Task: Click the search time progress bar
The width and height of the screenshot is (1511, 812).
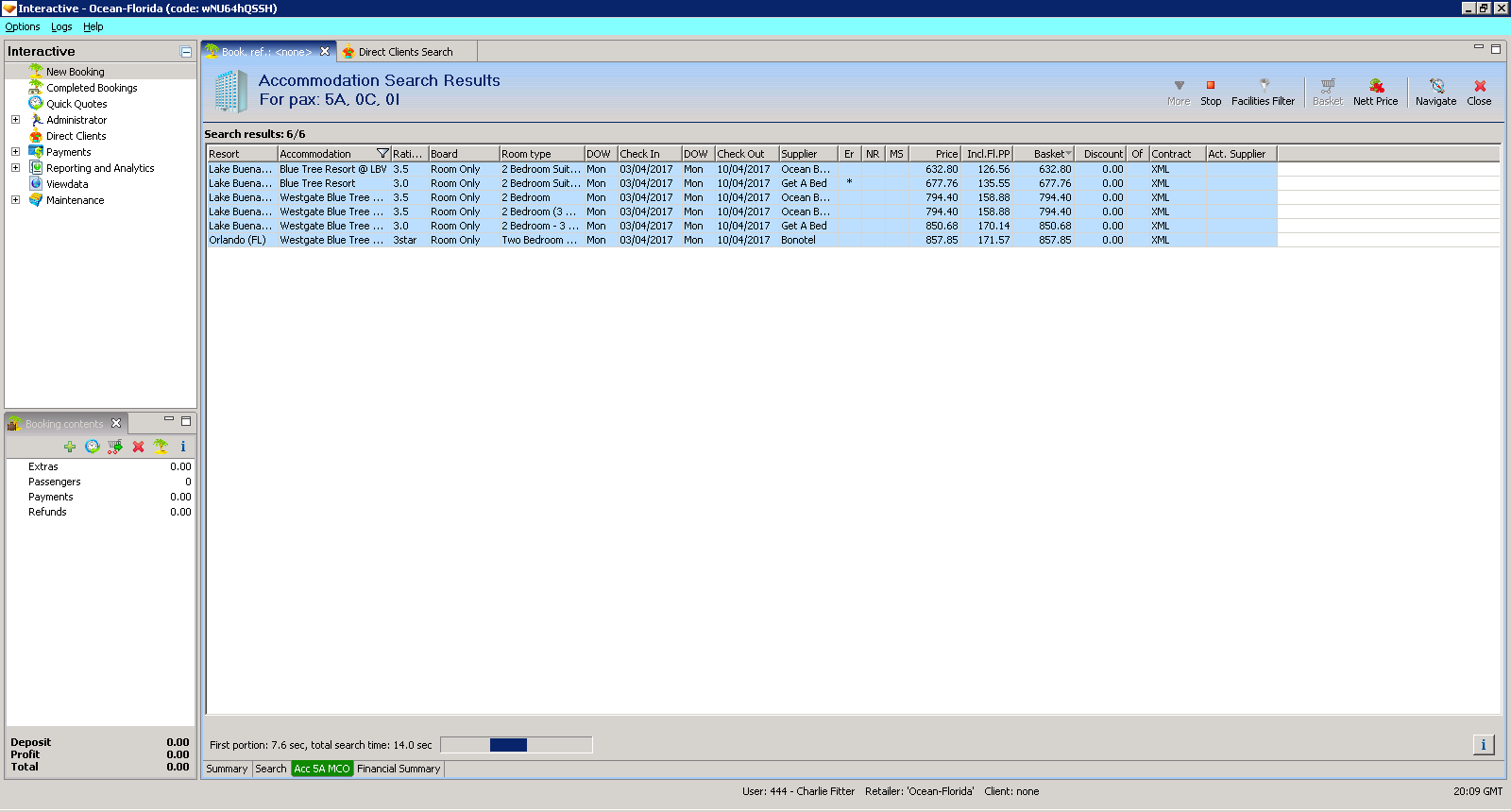Action: click(x=517, y=745)
